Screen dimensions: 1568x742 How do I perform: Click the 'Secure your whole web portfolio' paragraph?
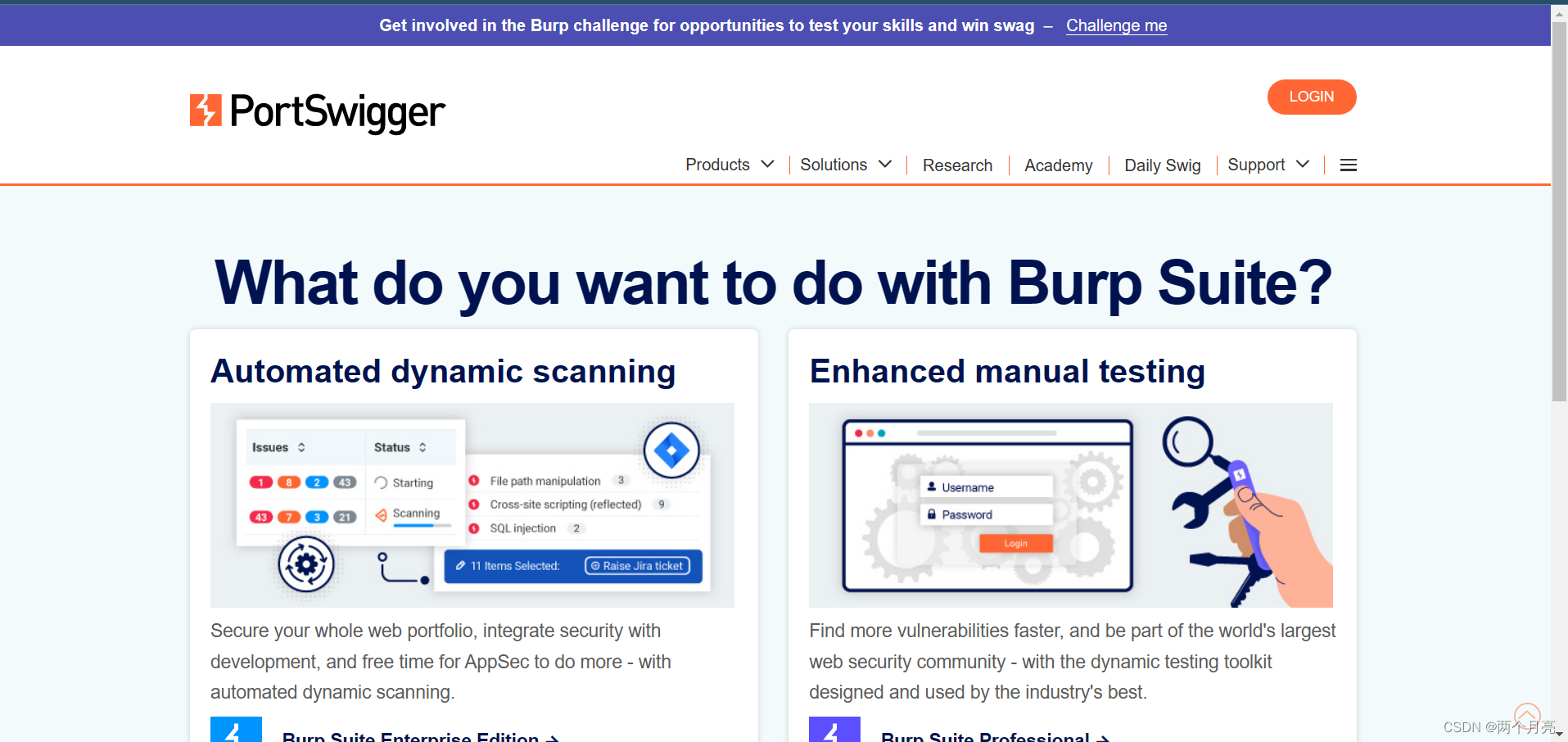click(x=441, y=662)
